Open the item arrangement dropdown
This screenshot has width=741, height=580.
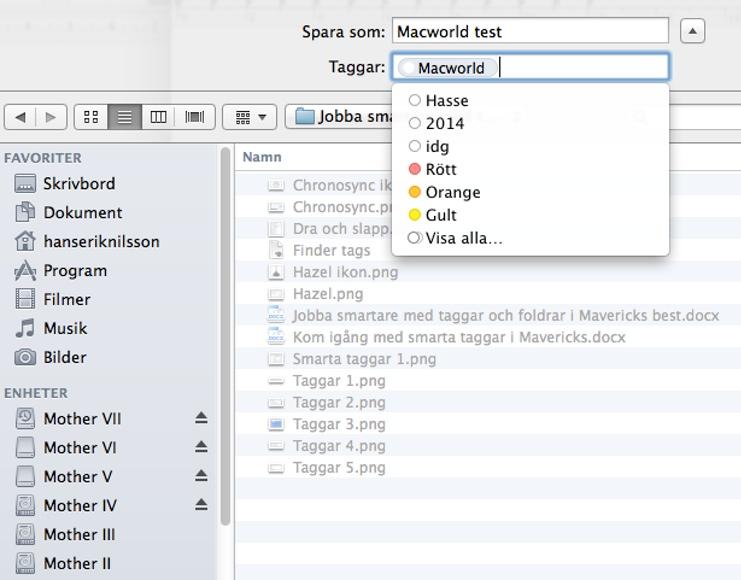click(249, 117)
